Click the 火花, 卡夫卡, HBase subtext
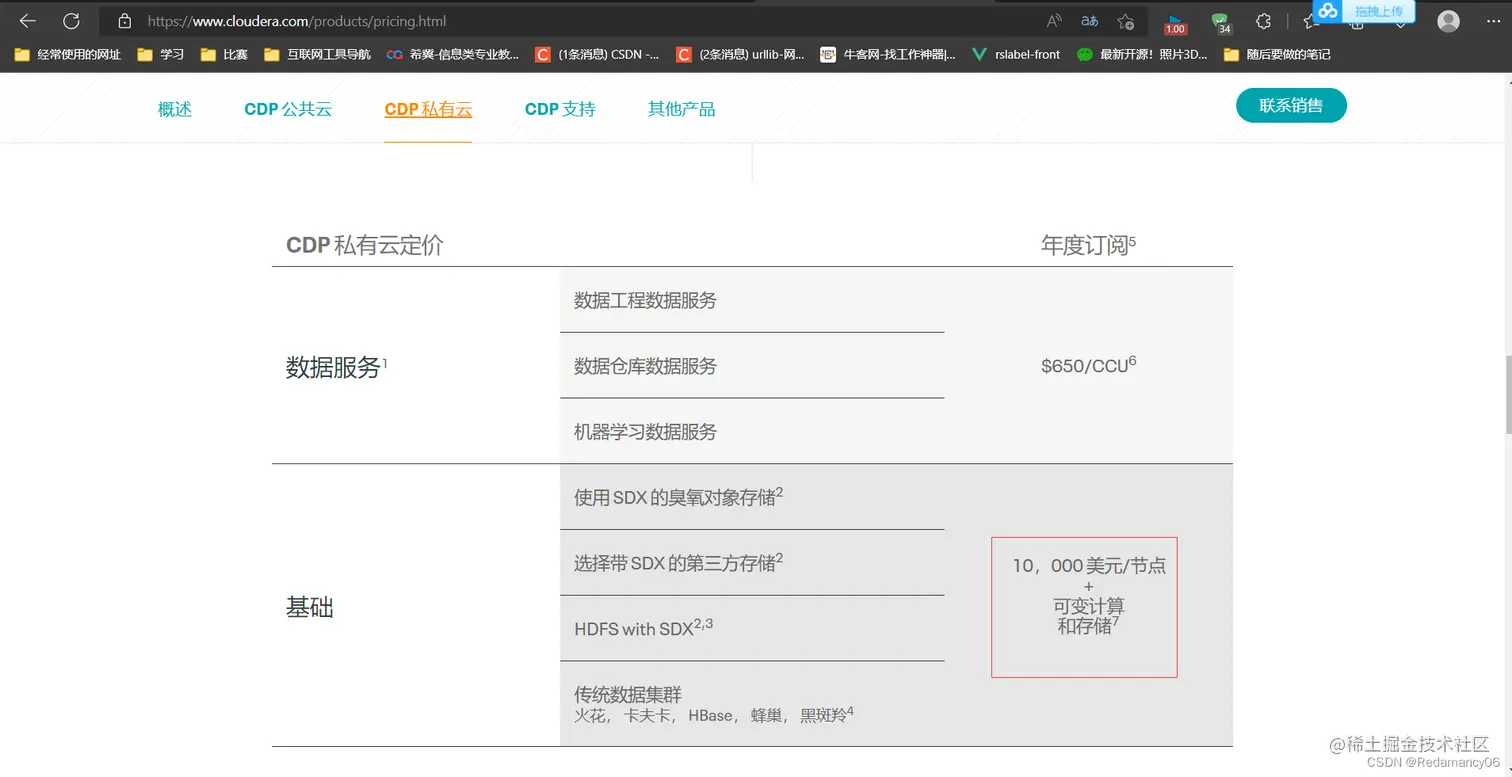 (x=713, y=715)
